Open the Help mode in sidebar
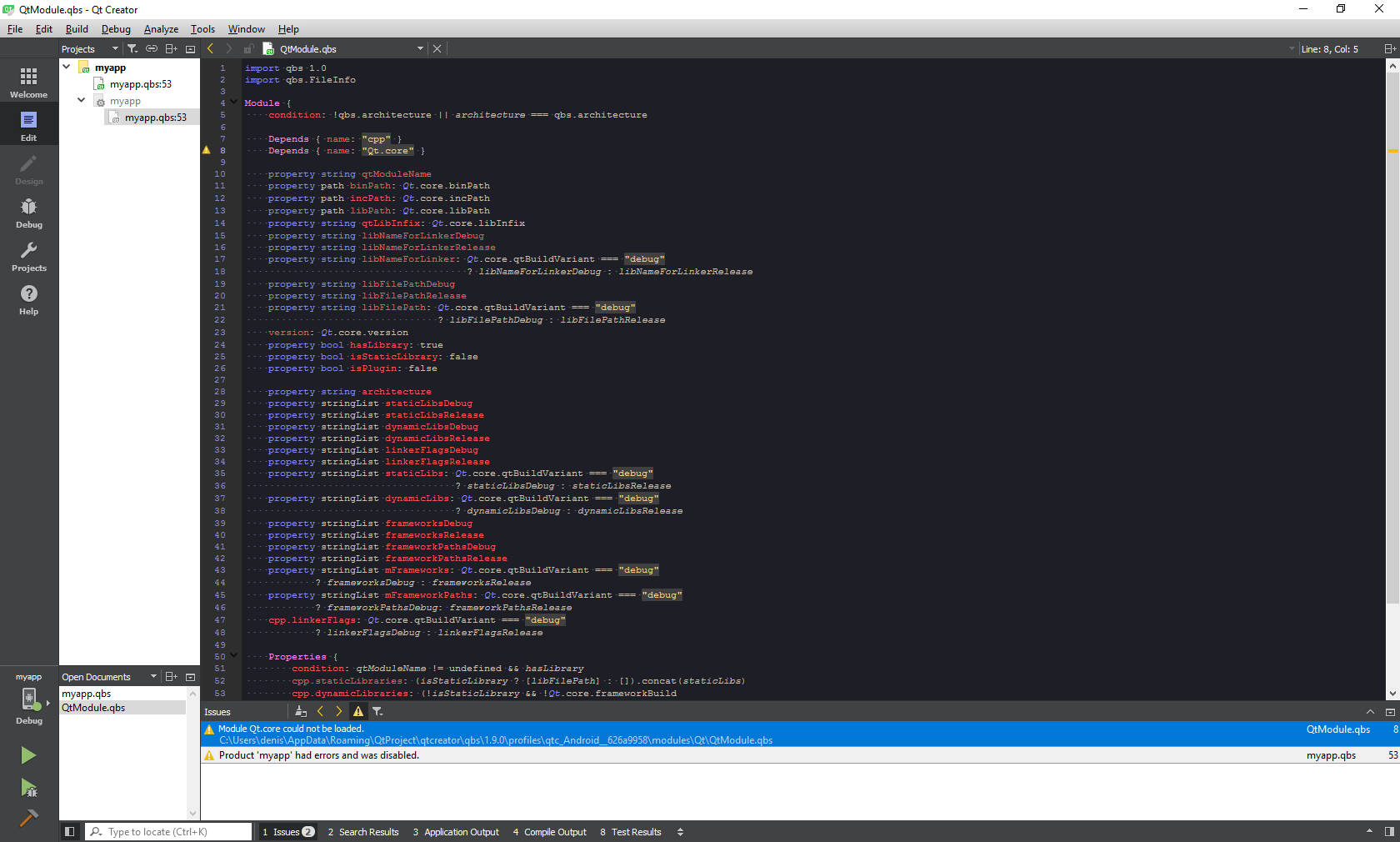Viewport: 1400px width, 842px height. point(28,299)
